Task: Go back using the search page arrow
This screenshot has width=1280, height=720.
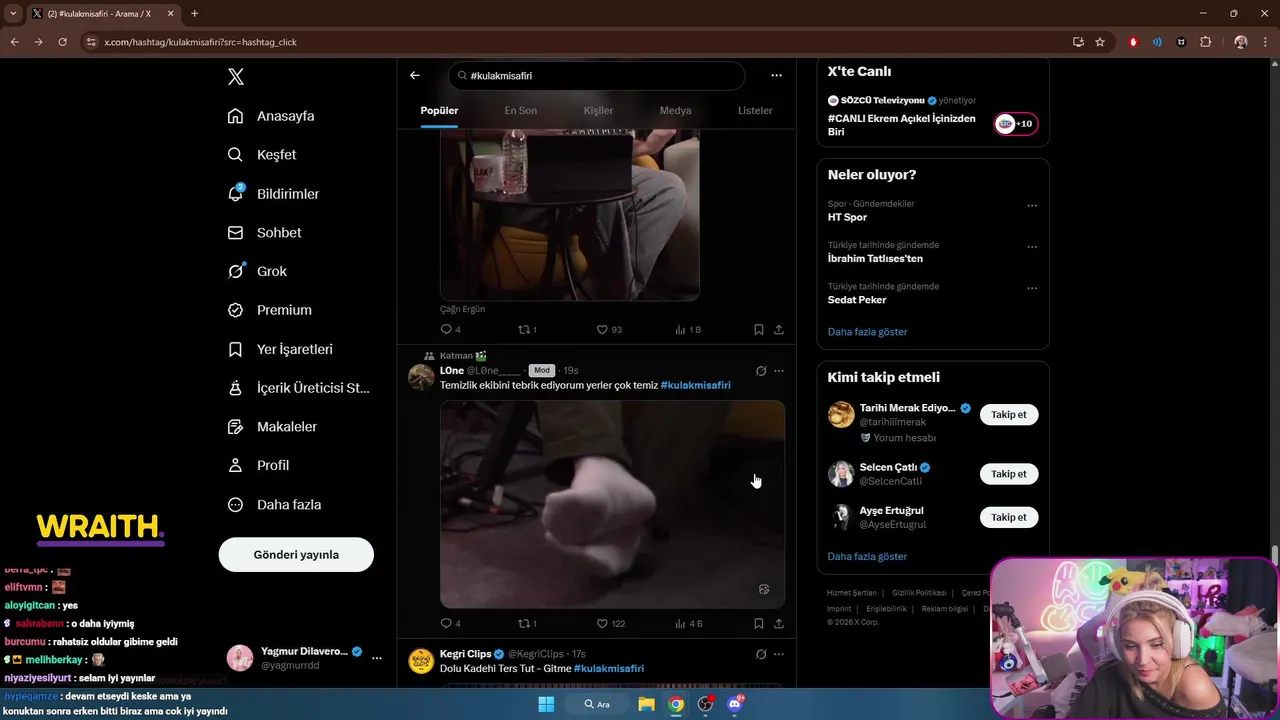Action: point(415,75)
